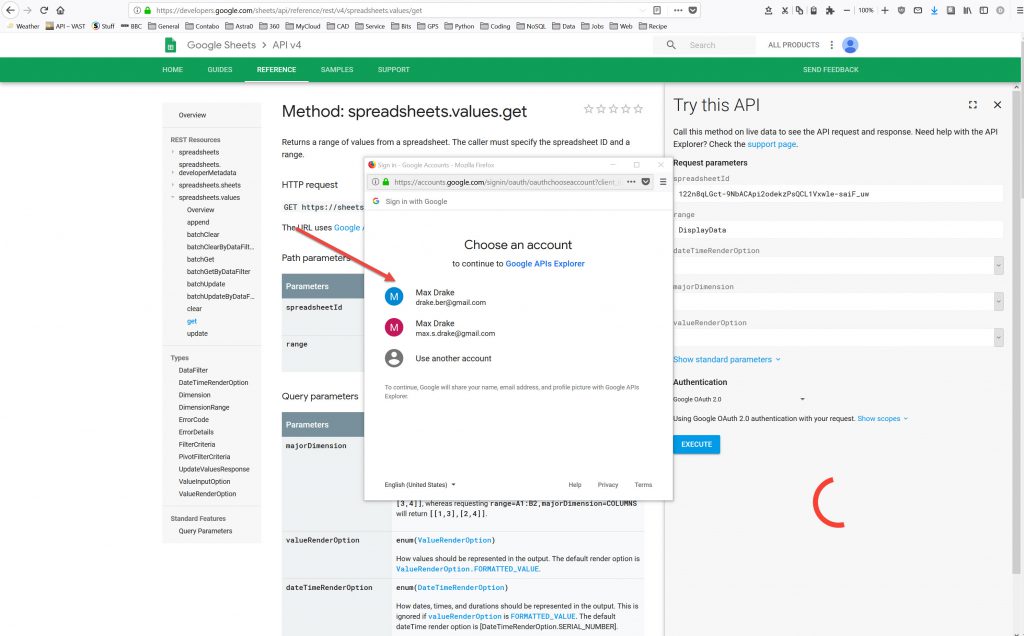Open the Google OAuth 2.0 authentication dropdown
Image resolution: width=1024 pixels, height=636 pixels.
pos(740,399)
